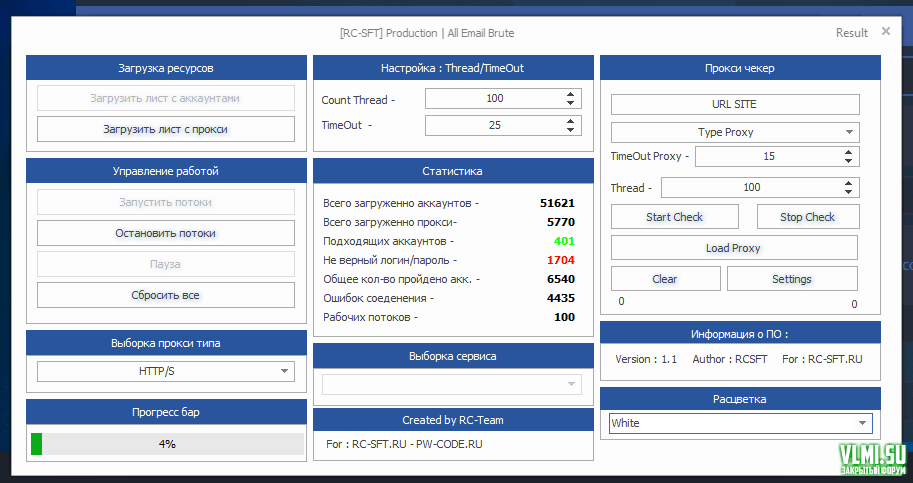Expand the 'Type Proxy' combo box
This screenshot has height=483, width=913.
coord(734,132)
